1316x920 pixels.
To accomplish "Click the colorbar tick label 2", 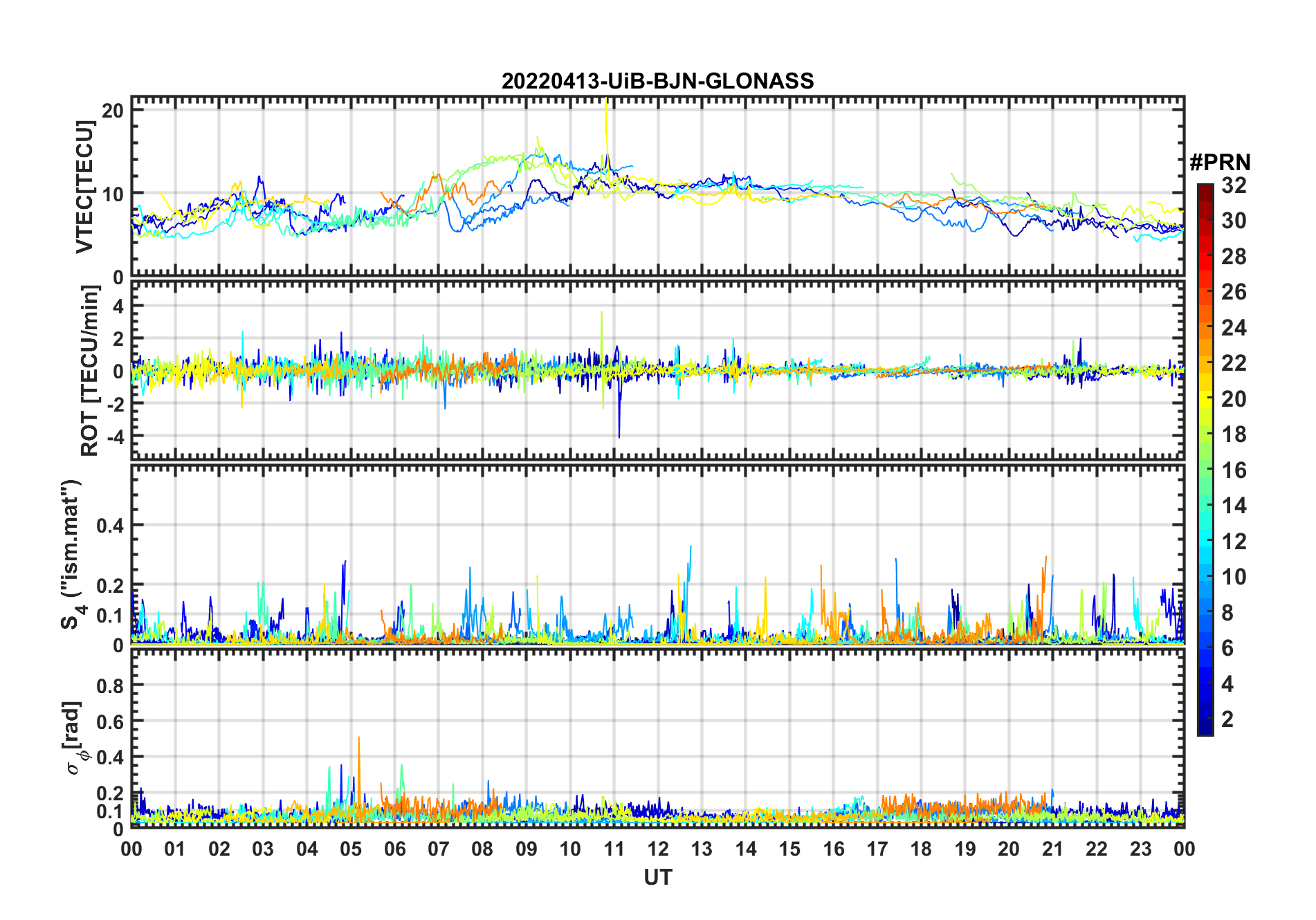I will (1227, 719).
